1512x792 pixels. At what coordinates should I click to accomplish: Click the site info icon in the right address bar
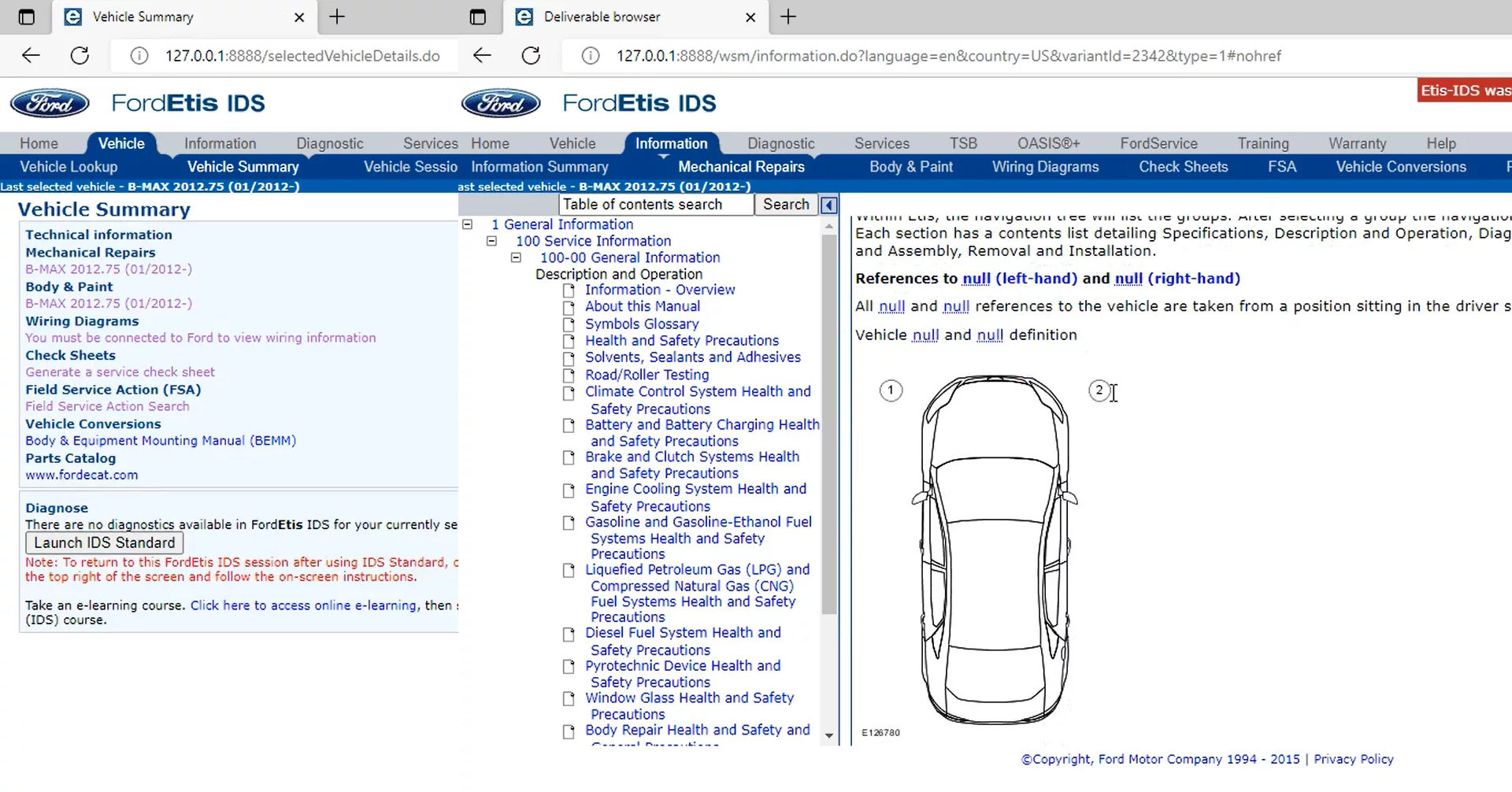pyautogui.click(x=590, y=56)
